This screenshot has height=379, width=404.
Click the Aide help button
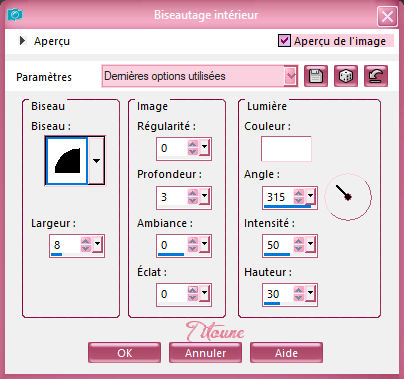[x=286, y=353]
